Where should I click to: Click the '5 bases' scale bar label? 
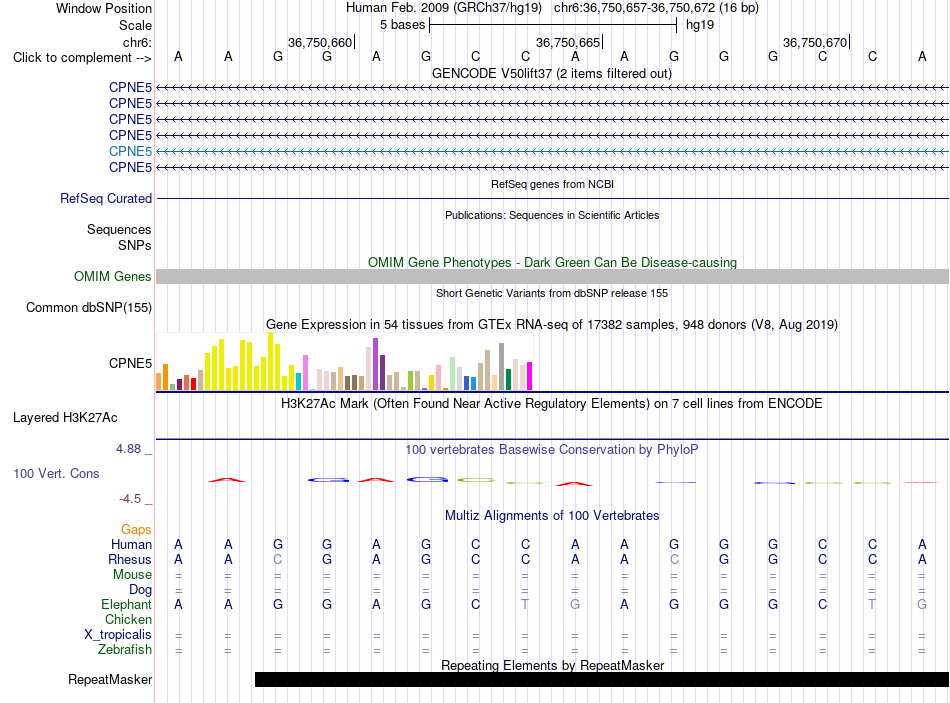[402, 25]
